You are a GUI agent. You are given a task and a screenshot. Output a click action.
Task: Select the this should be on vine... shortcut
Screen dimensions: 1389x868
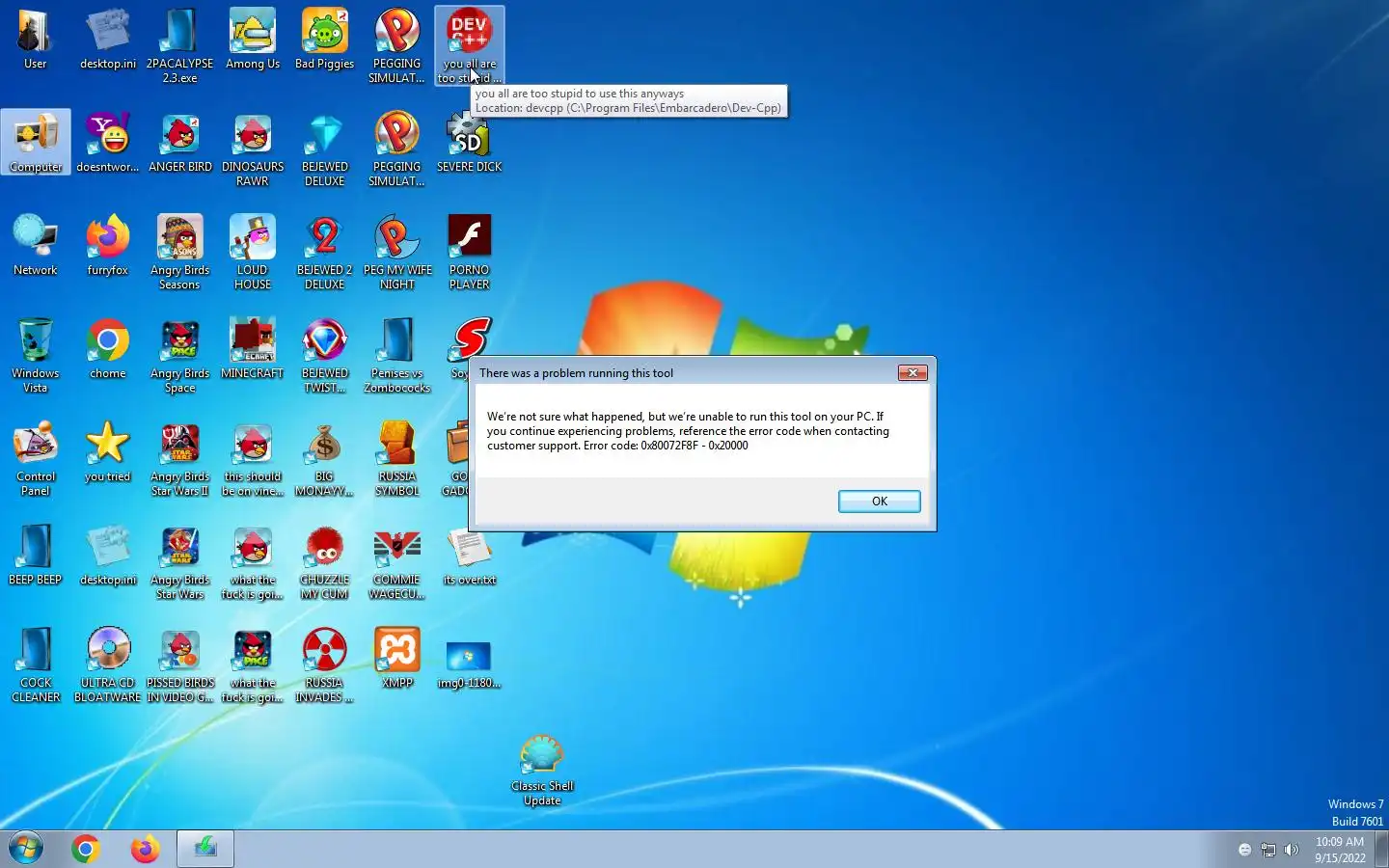253,458
